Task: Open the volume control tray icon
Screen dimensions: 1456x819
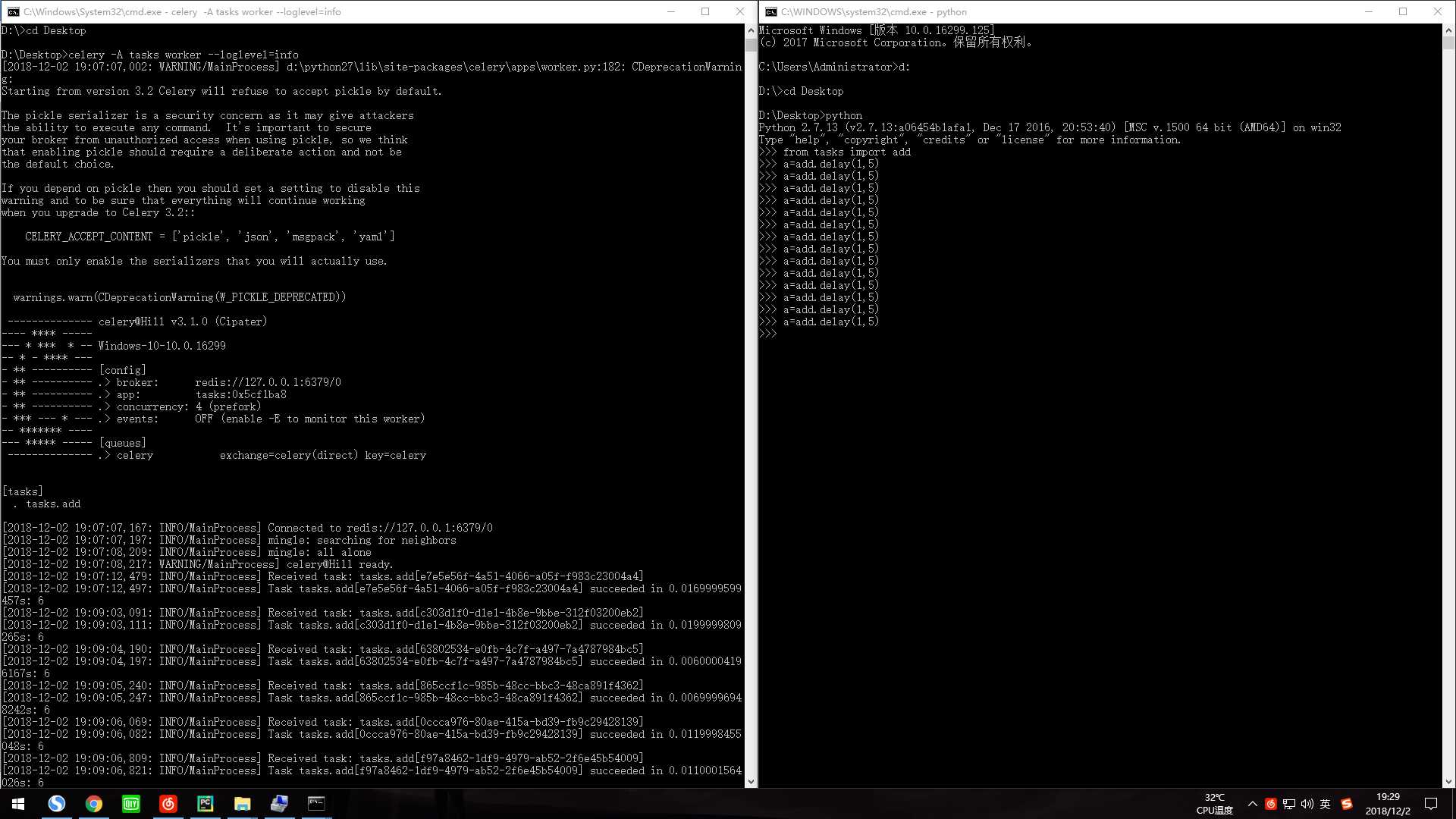Action: pos(1307,804)
